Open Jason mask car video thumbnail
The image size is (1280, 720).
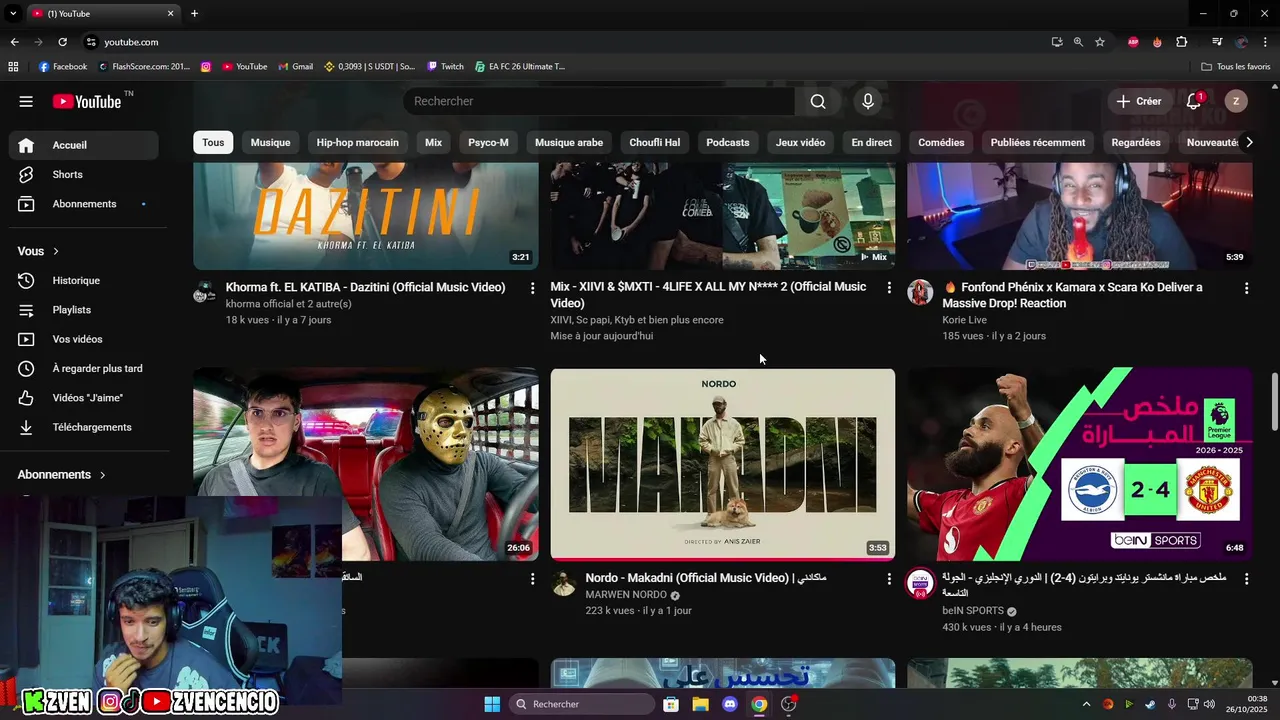tap(366, 464)
